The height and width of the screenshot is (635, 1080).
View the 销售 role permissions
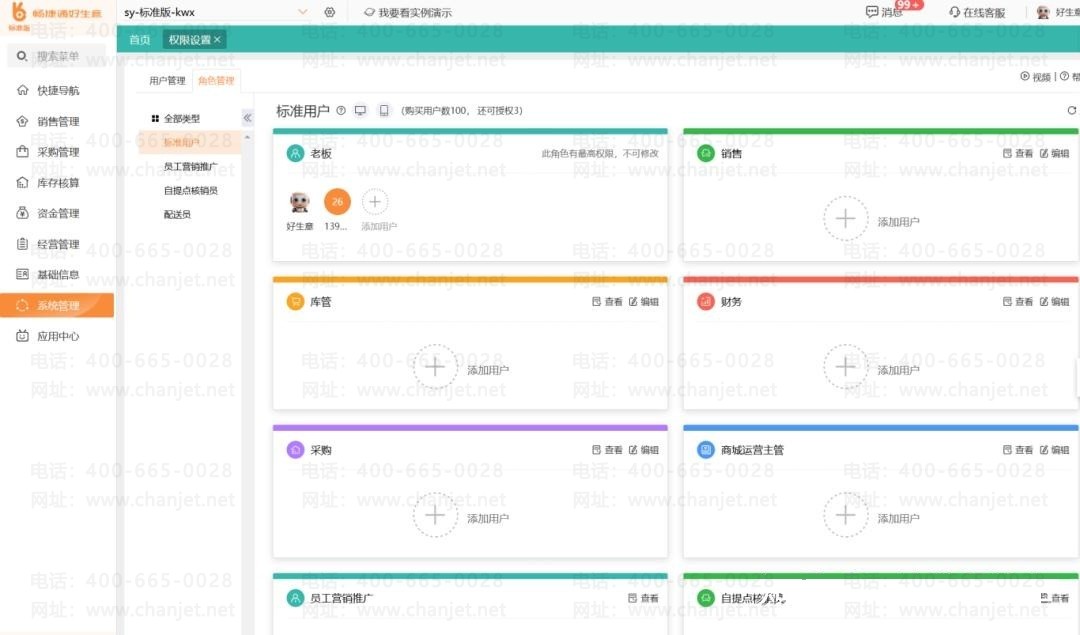click(1017, 154)
